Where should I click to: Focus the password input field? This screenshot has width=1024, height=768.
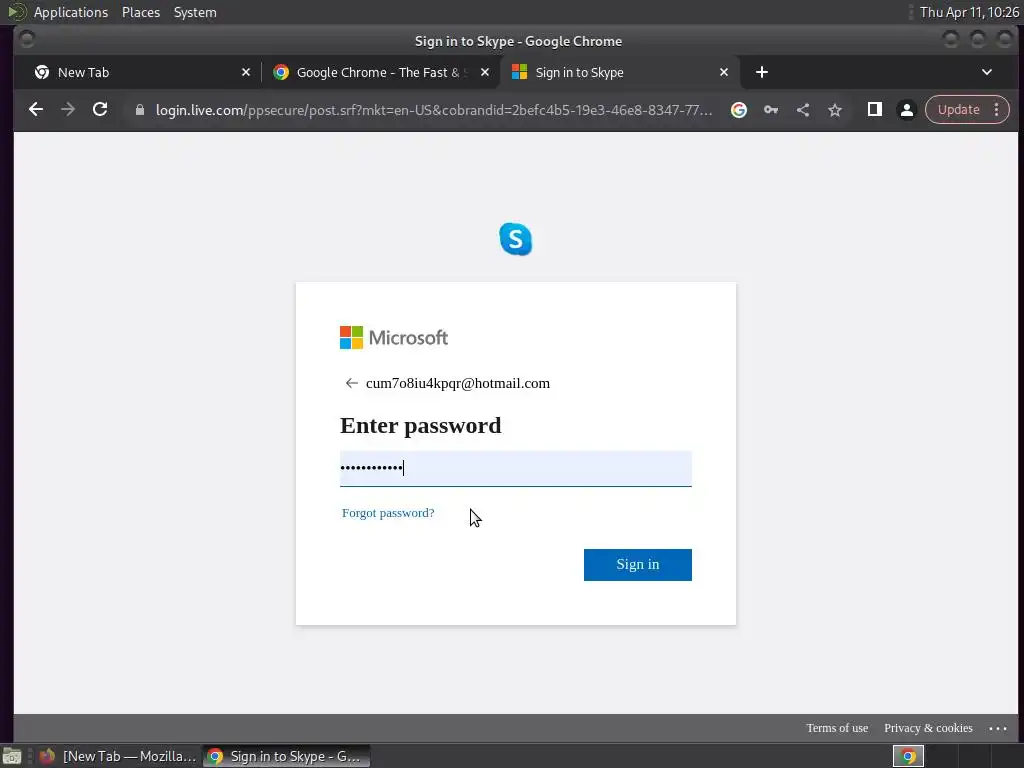pos(516,468)
